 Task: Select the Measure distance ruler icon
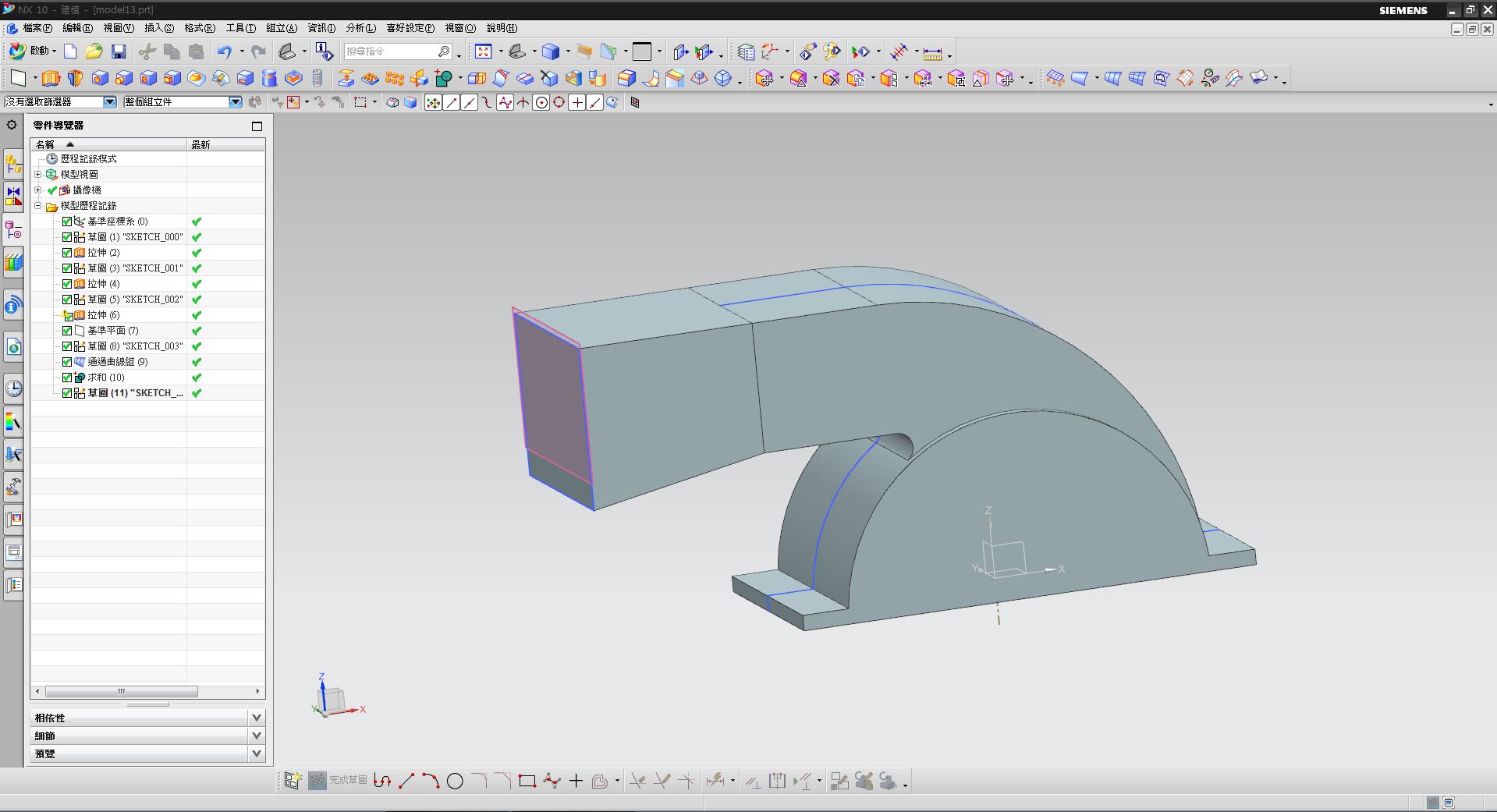click(x=932, y=52)
